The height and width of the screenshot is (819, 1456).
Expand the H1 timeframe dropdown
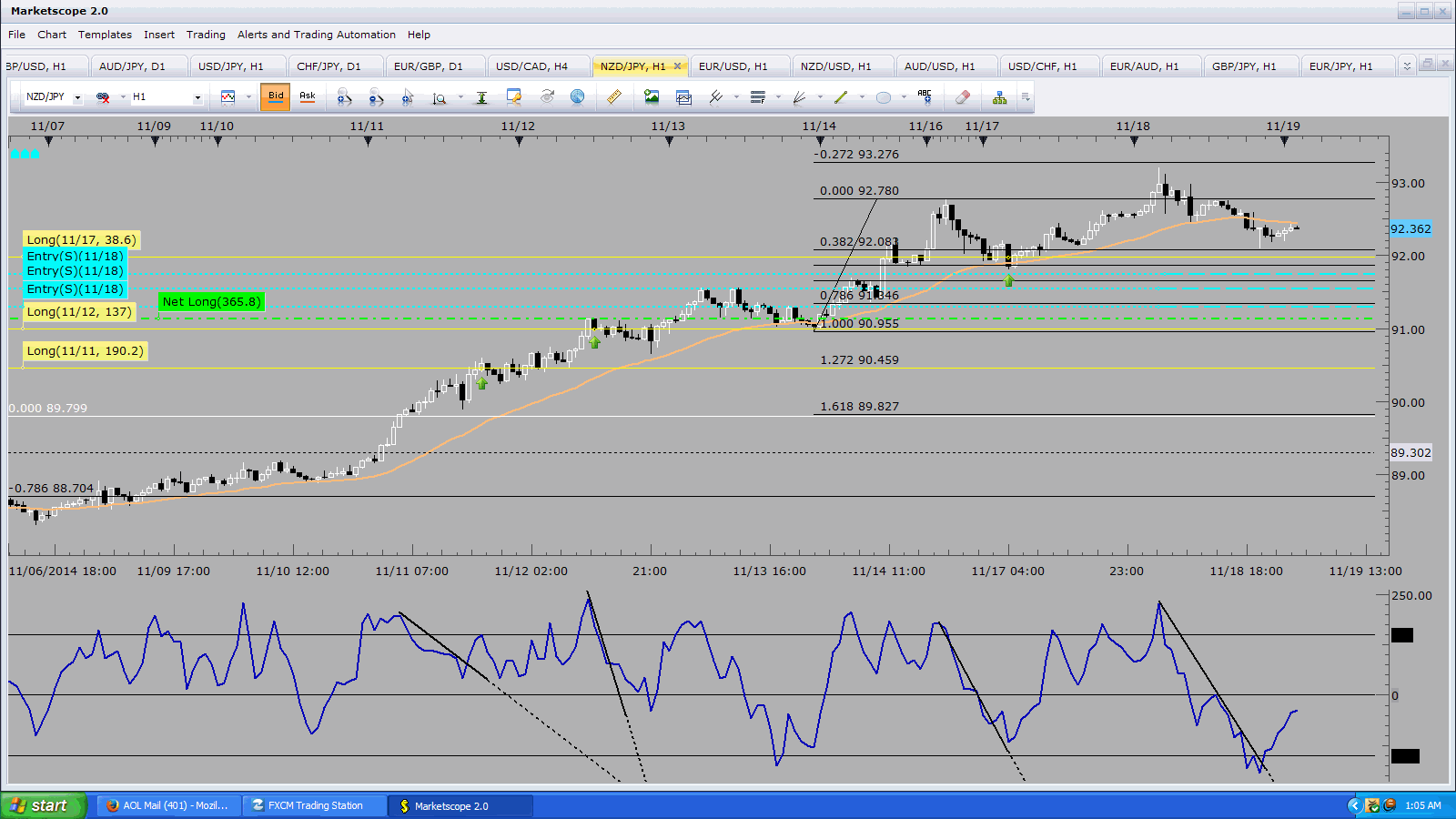pos(197,97)
